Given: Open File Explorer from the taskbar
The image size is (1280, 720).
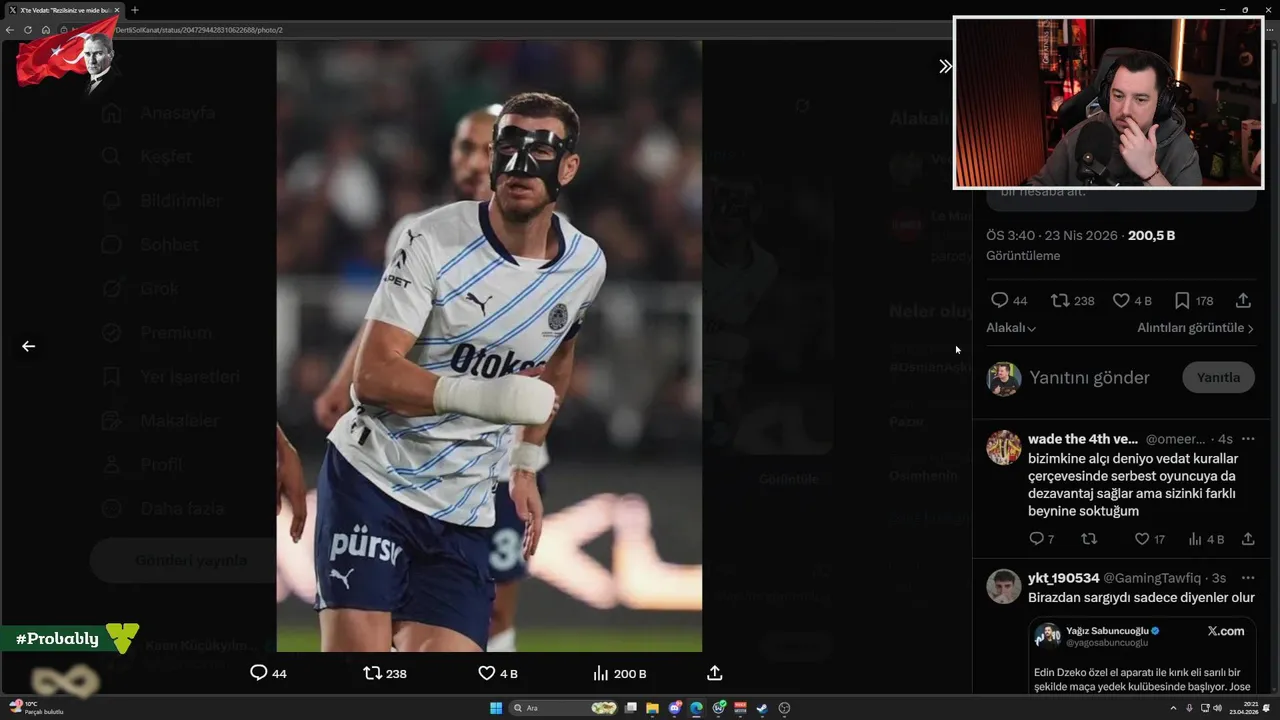Looking at the screenshot, I should [652, 708].
